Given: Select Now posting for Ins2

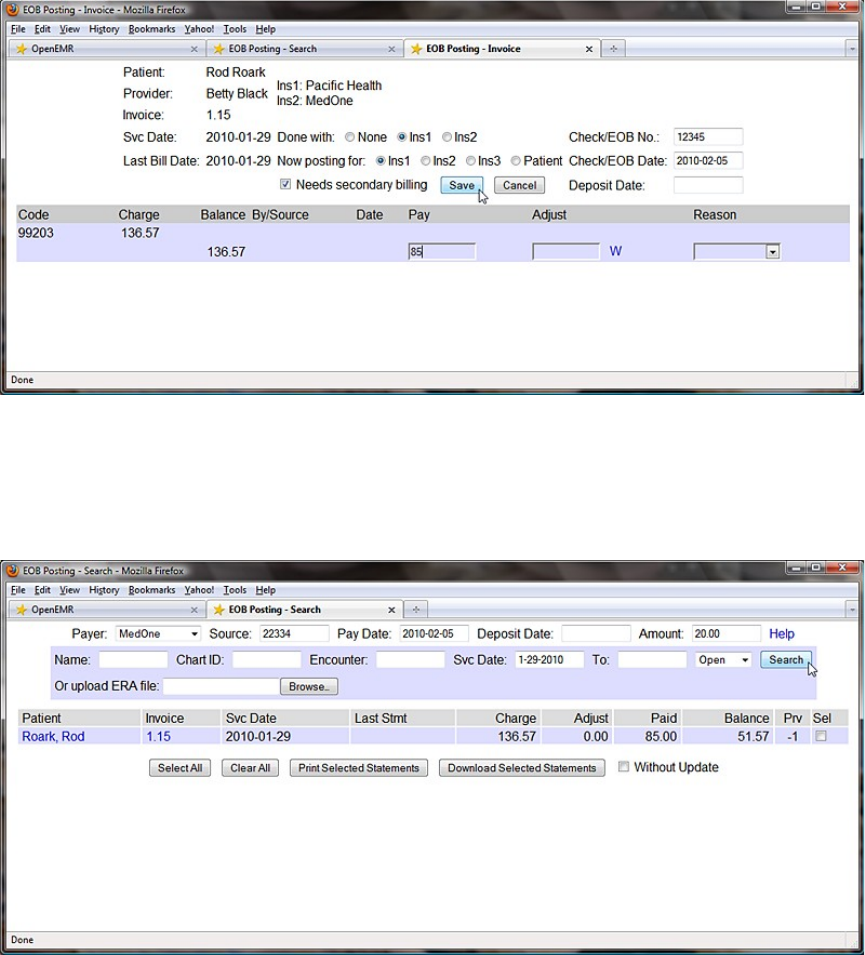Looking at the screenshot, I should pos(425,161).
